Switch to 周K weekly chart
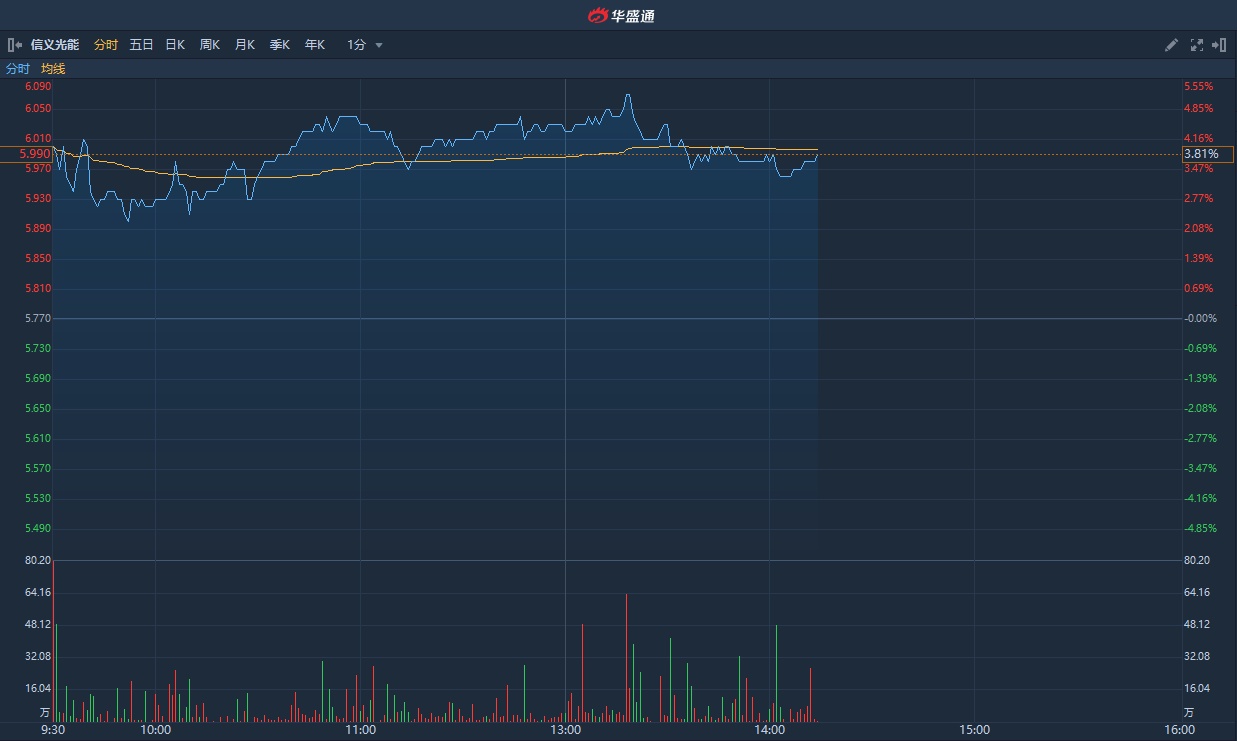This screenshot has height=741, width=1237. (209, 45)
